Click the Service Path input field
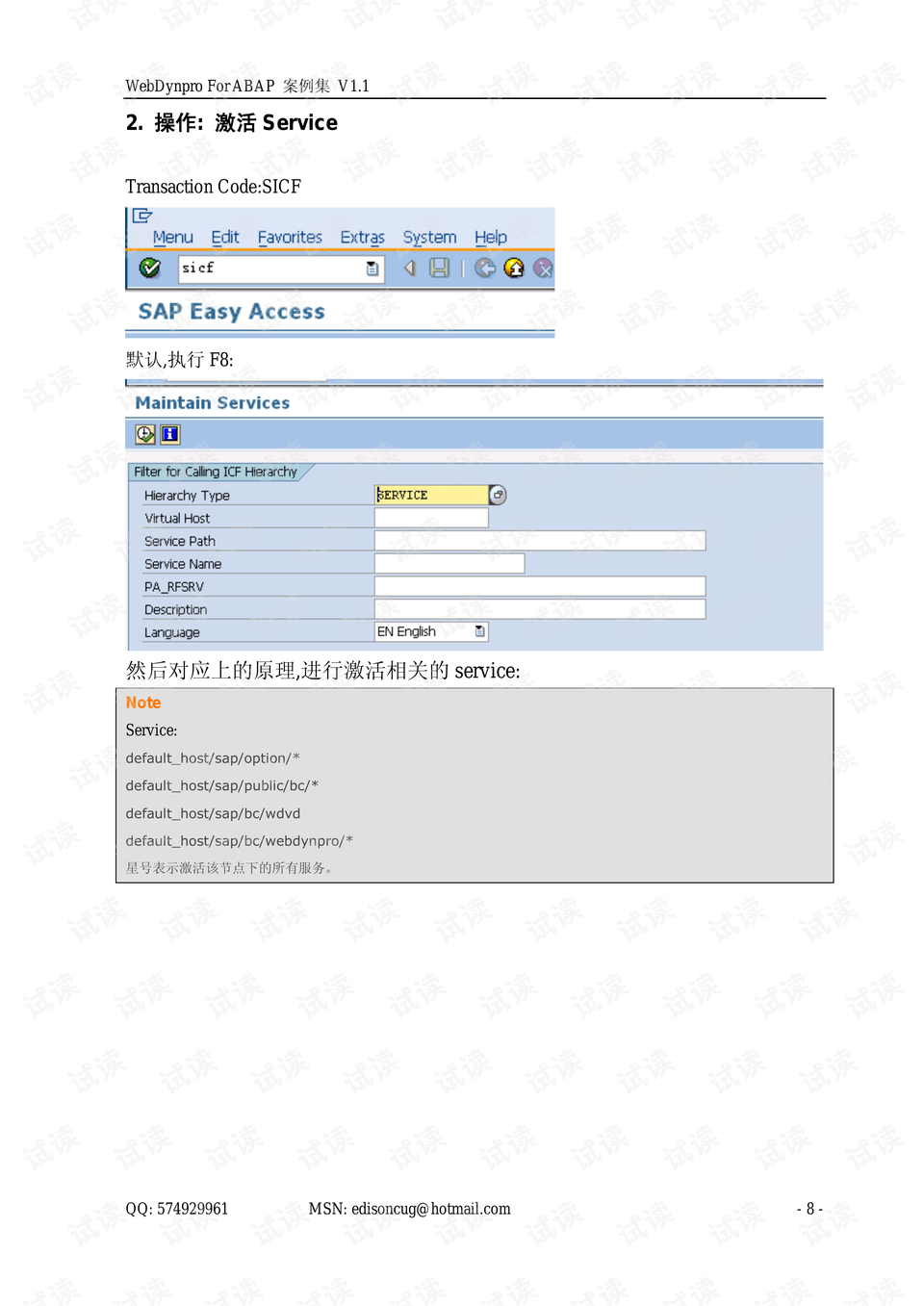Screen dimensions: 924x1306 click(540, 541)
